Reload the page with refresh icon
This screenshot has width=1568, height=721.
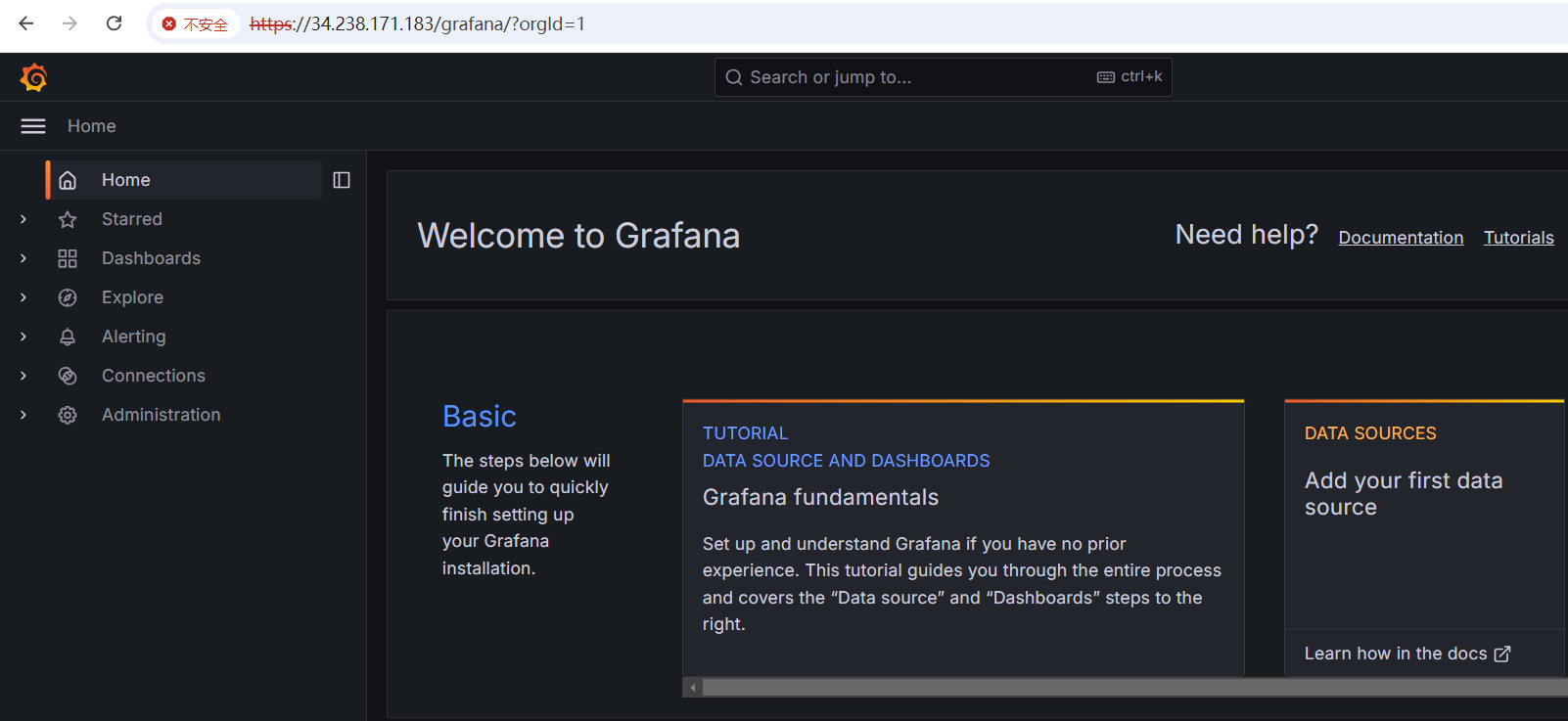point(115,23)
